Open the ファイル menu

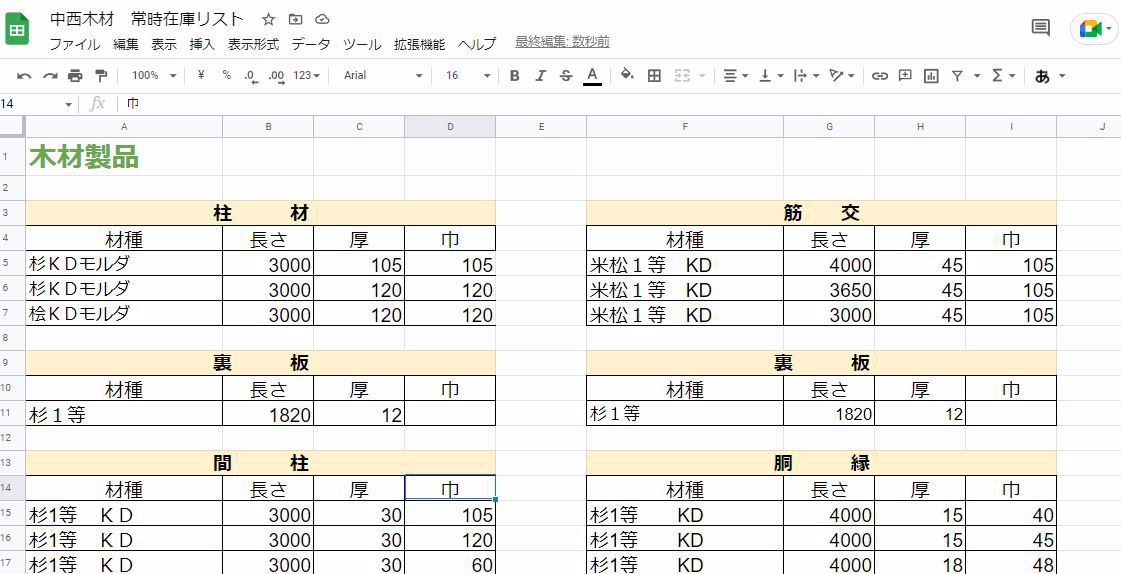pos(74,44)
